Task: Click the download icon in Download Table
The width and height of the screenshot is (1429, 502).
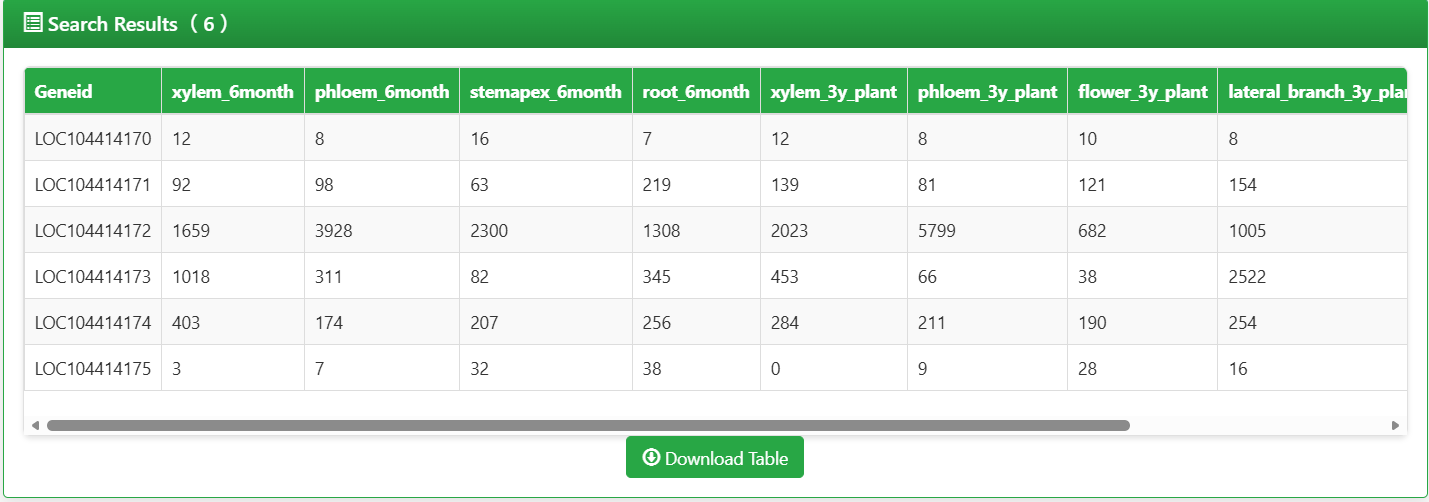Action: 651,458
